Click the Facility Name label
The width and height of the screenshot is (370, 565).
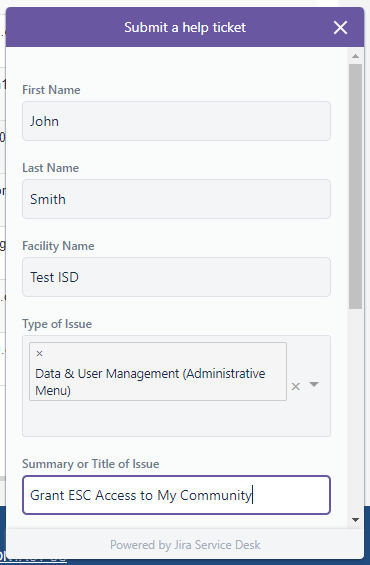pos(58,246)
